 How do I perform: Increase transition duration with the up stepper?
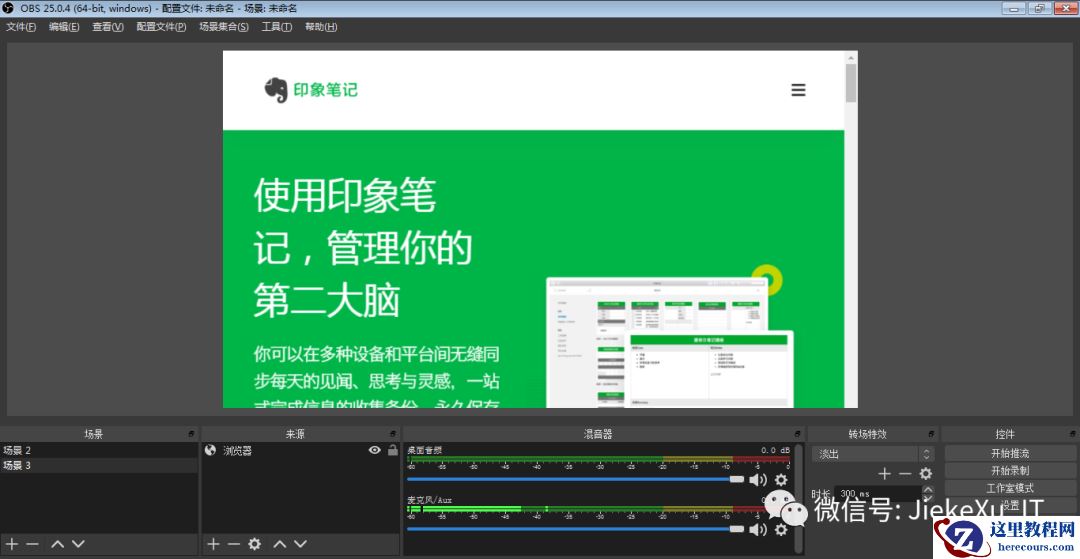point(928,489)
